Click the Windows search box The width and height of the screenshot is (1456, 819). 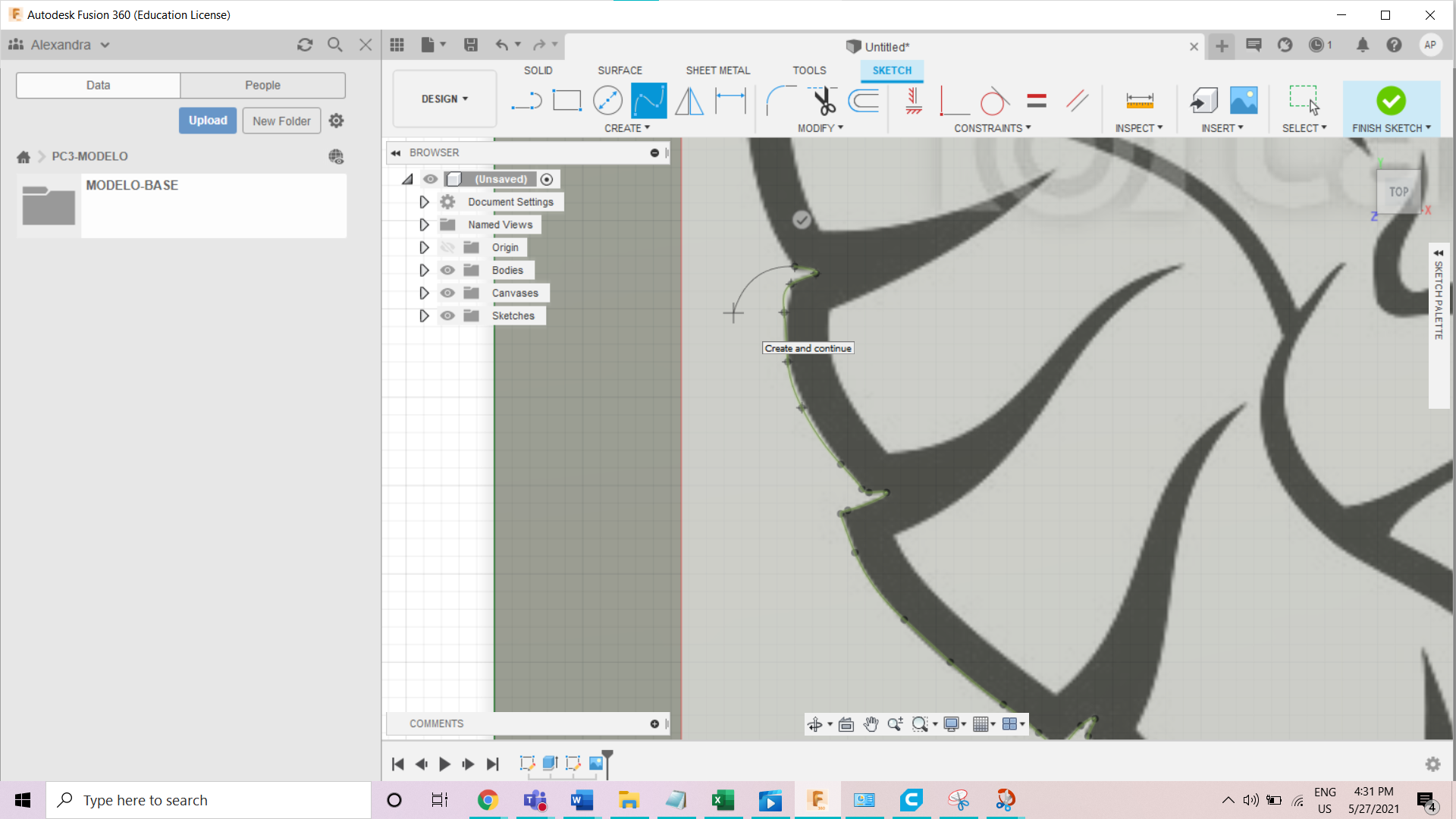209,800
